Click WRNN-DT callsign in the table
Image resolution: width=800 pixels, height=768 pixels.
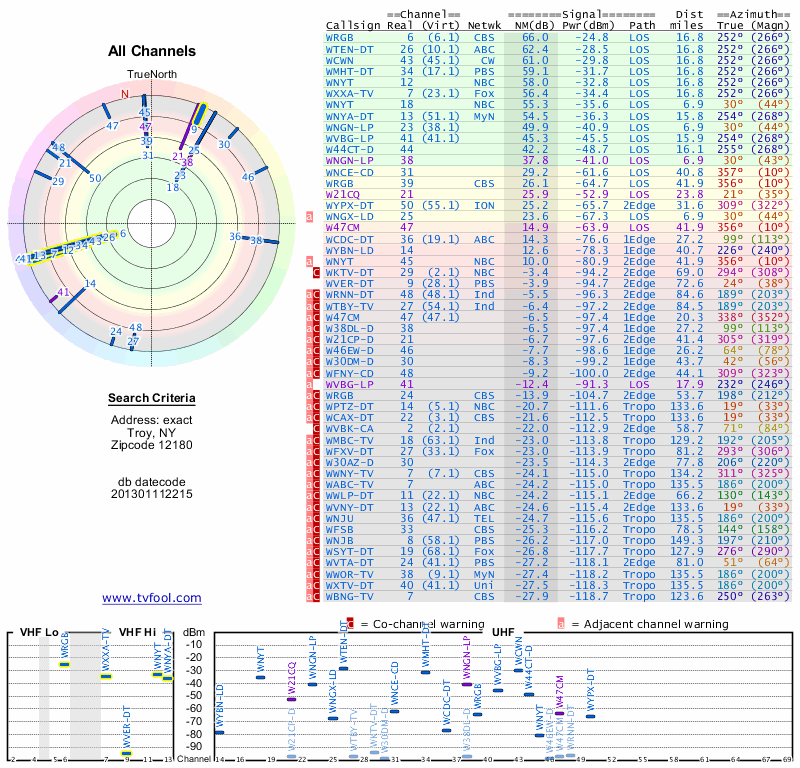point(349,294)
